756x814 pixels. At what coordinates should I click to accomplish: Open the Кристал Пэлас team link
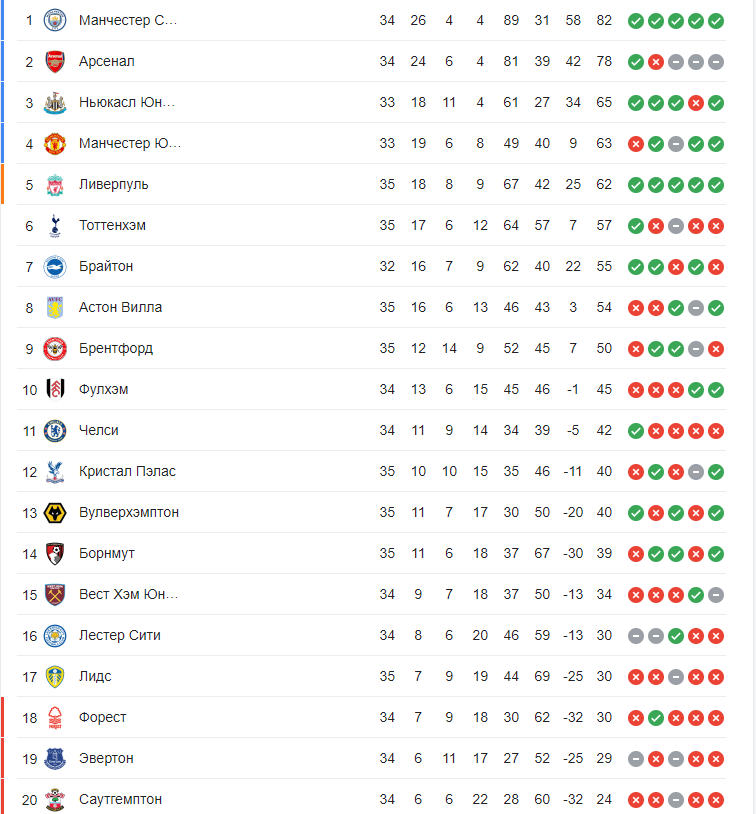pos(127,471)
